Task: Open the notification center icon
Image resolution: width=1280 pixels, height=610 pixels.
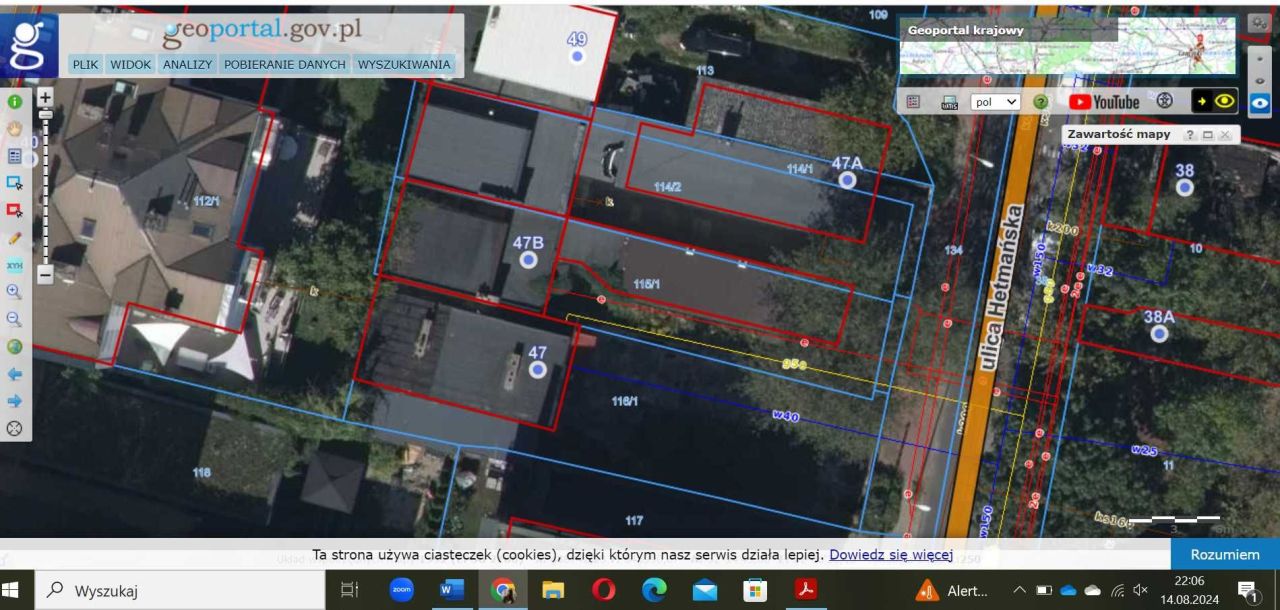Action: (1247, 591)
